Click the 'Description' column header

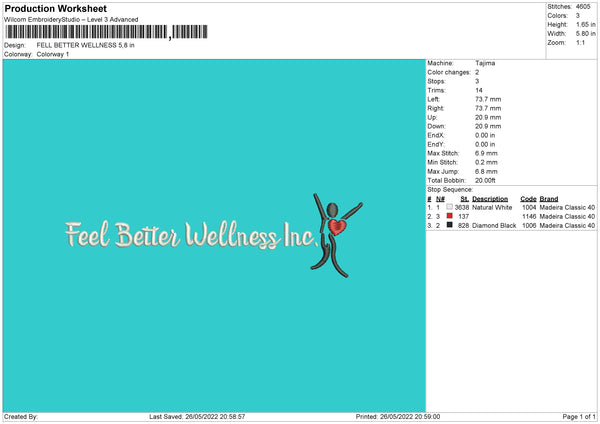click(490, 199)
